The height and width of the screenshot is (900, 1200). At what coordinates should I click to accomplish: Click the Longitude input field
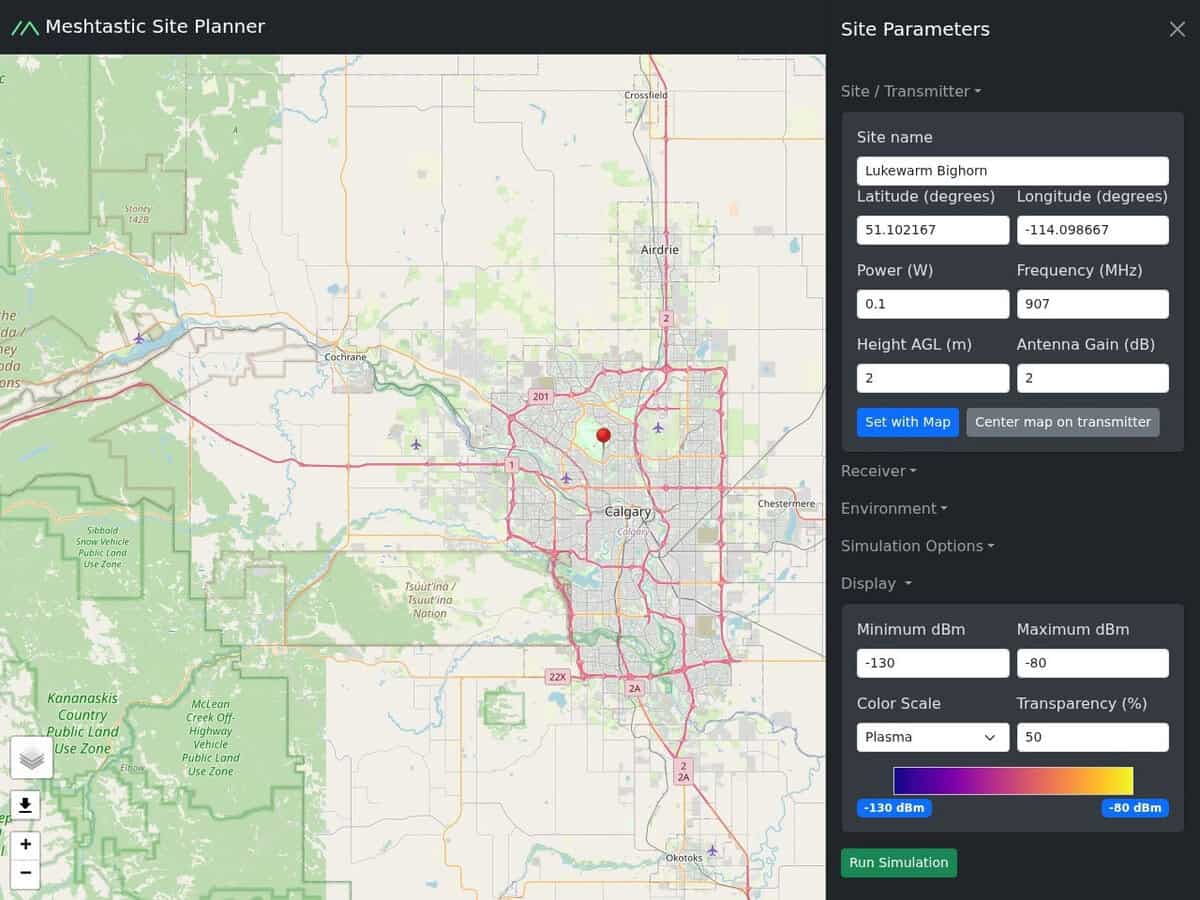pyautogui.click(x=1093, y=230)
